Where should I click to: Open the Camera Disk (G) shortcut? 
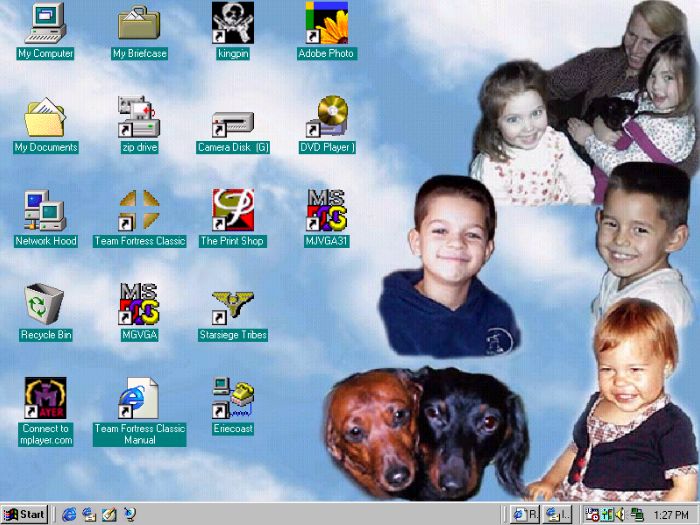point(232,120)
